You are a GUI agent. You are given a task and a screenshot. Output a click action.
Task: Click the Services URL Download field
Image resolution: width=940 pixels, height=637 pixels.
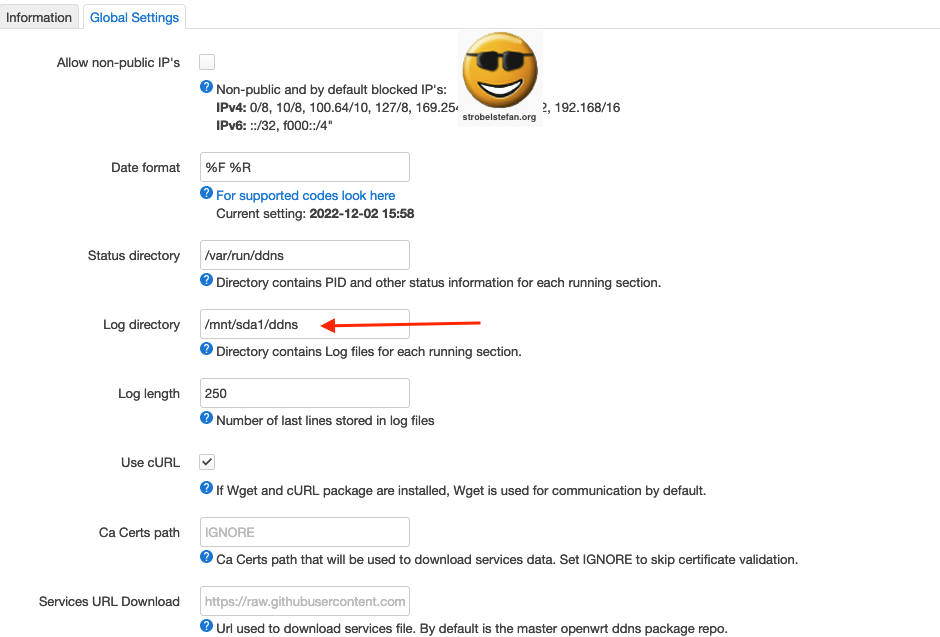(304, 600)
